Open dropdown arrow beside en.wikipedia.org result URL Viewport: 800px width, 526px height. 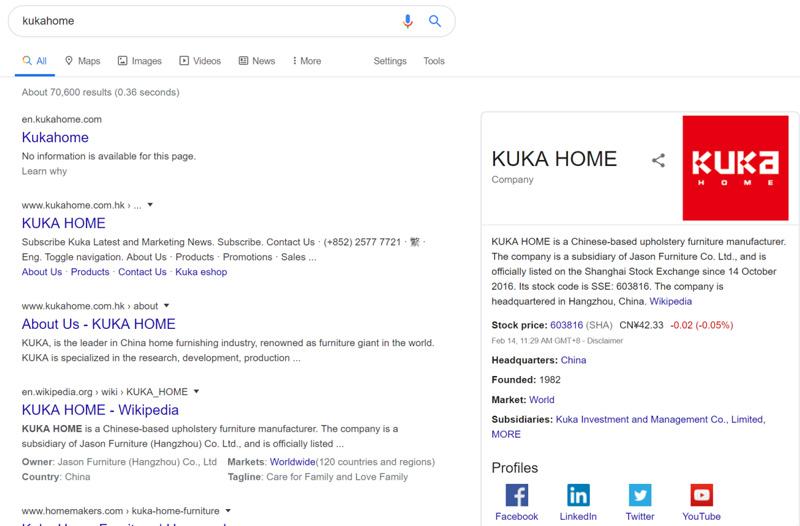pos(197,391)
